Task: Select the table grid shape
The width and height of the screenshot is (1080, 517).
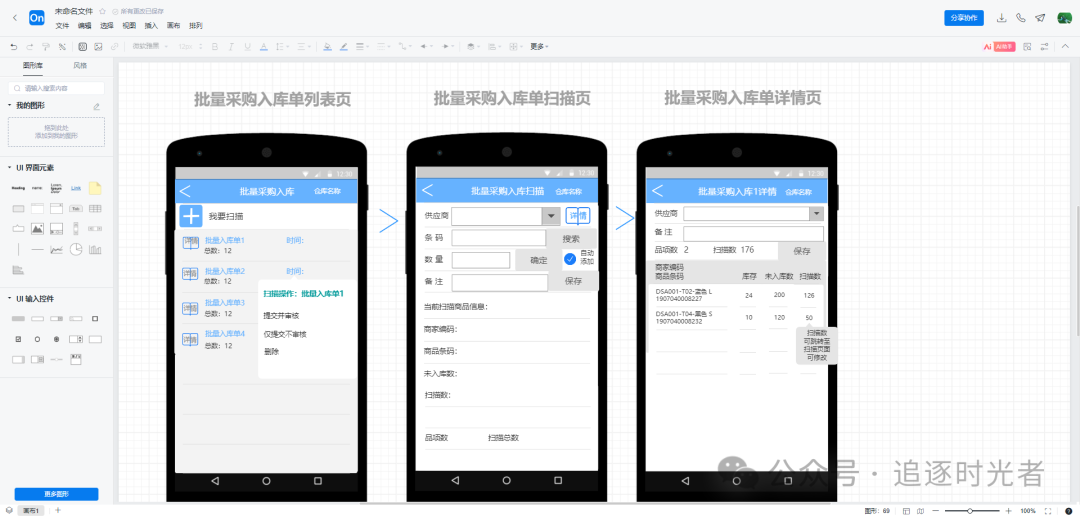Action: (95, 209)
